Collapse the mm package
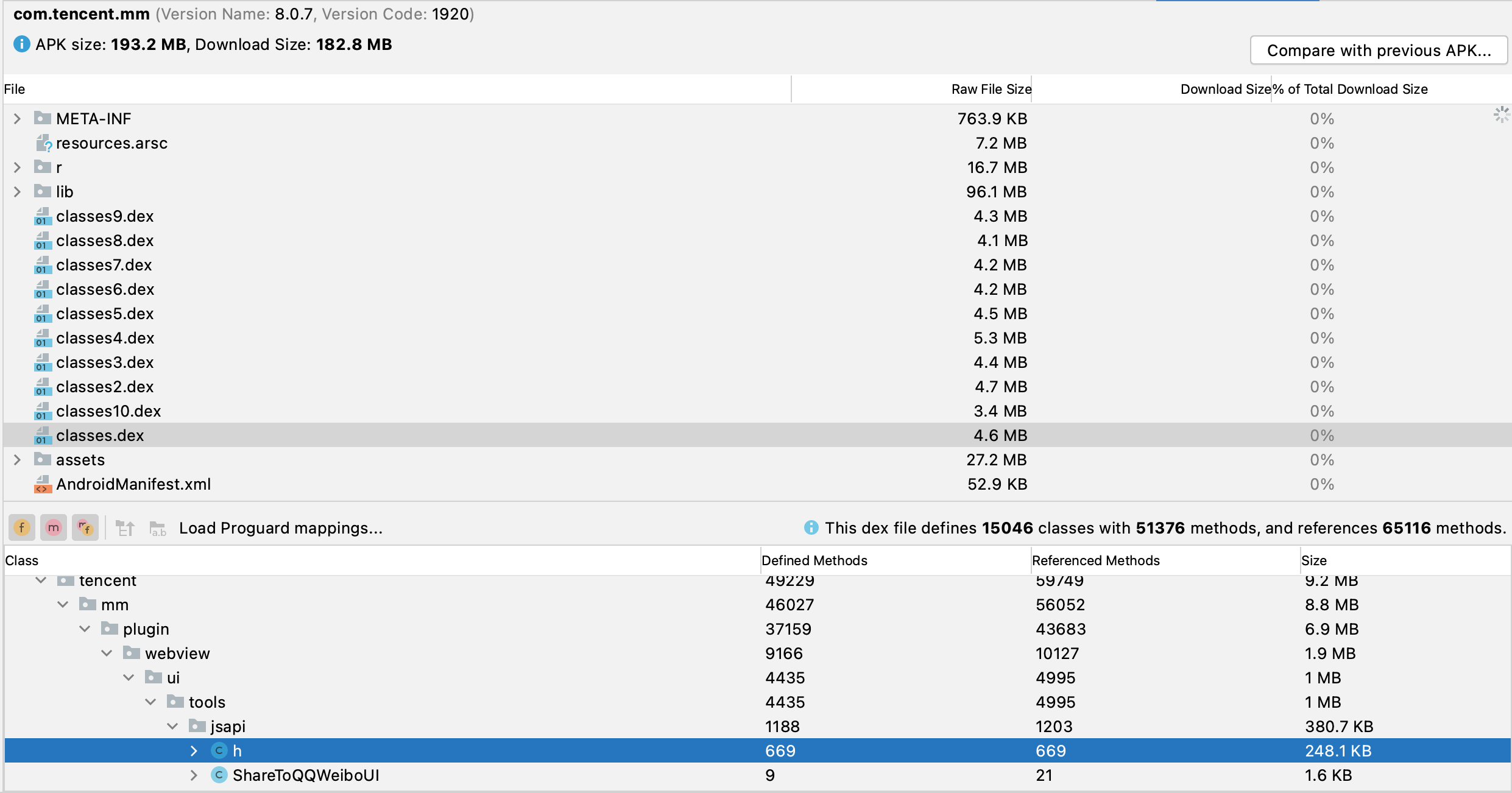The image size is (1512, 793). tap(63, 605)
